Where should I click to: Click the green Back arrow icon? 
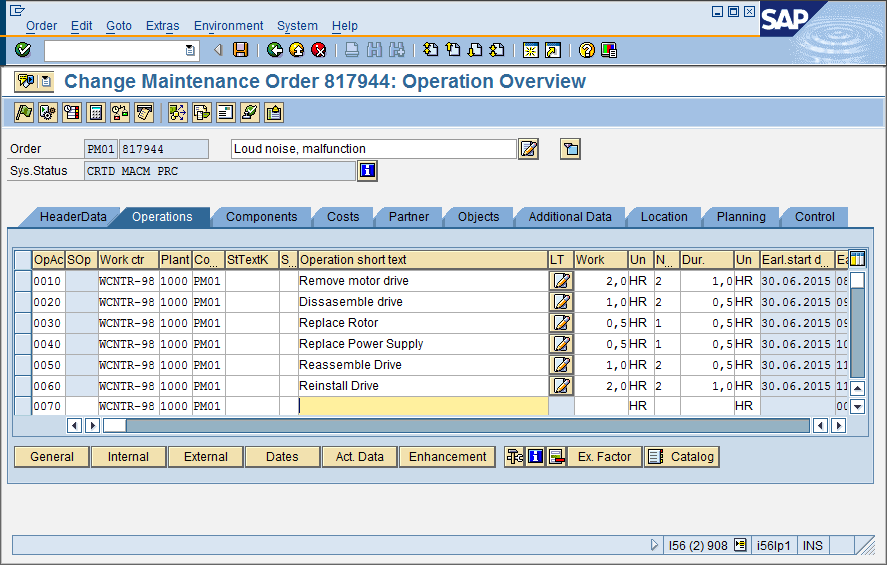click(275, 50)
